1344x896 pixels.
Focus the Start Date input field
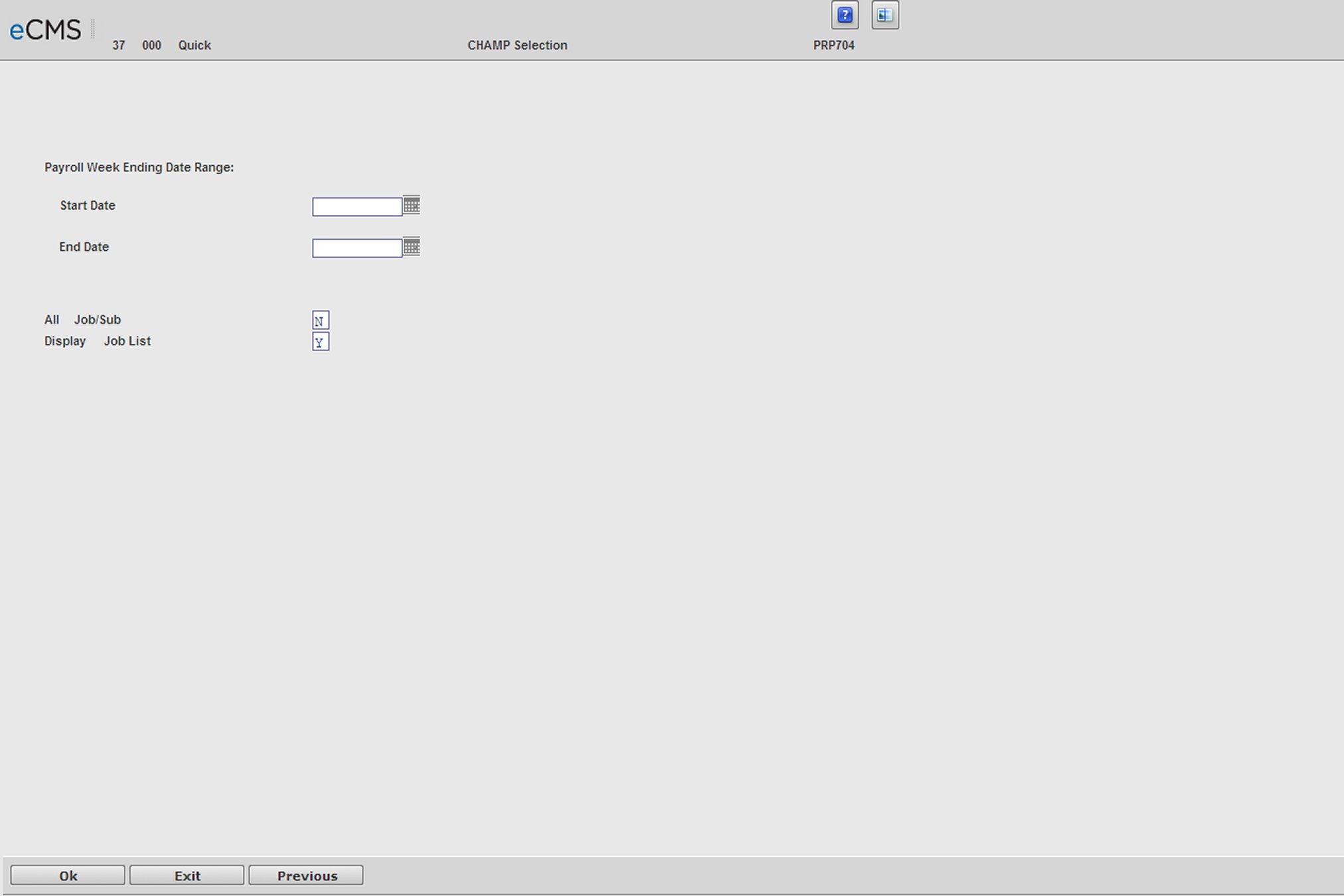click(357, 207)
